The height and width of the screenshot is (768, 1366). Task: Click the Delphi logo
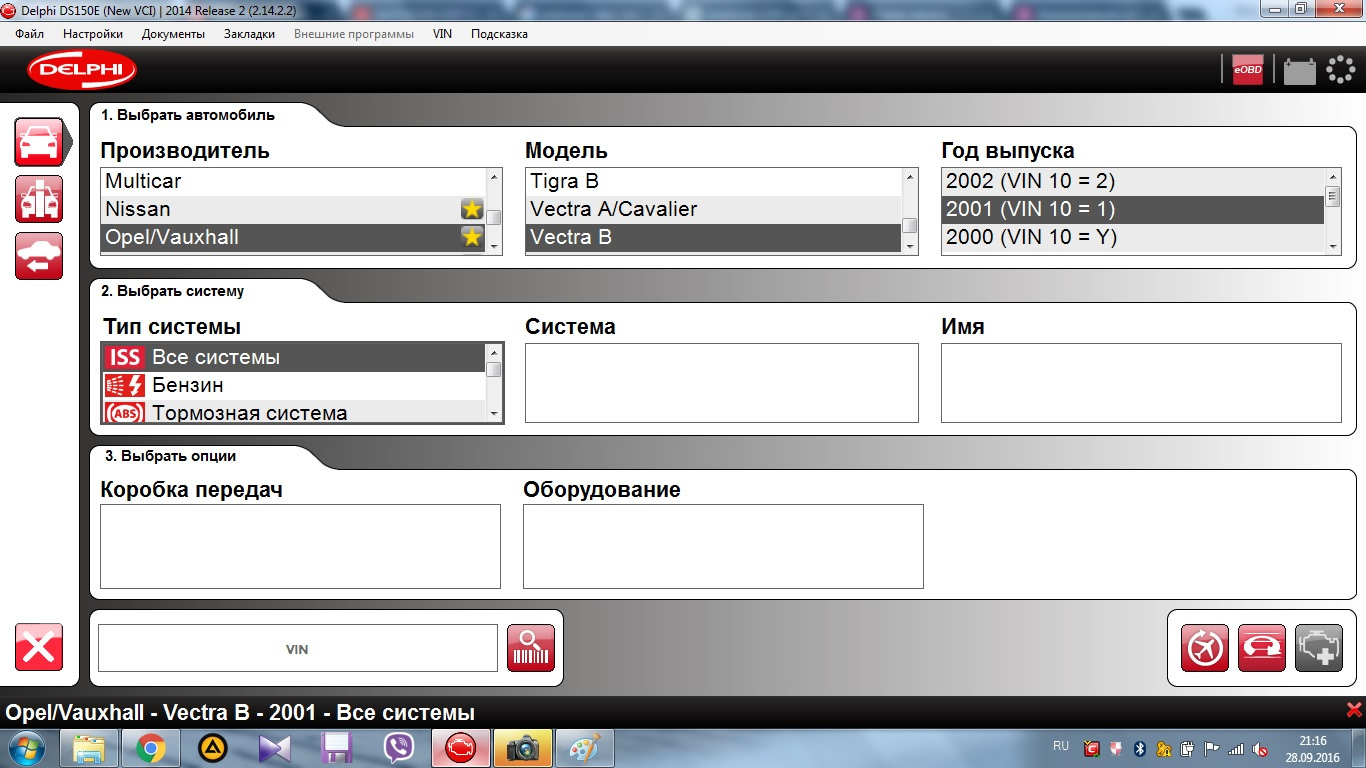click(x=82, y=69)
